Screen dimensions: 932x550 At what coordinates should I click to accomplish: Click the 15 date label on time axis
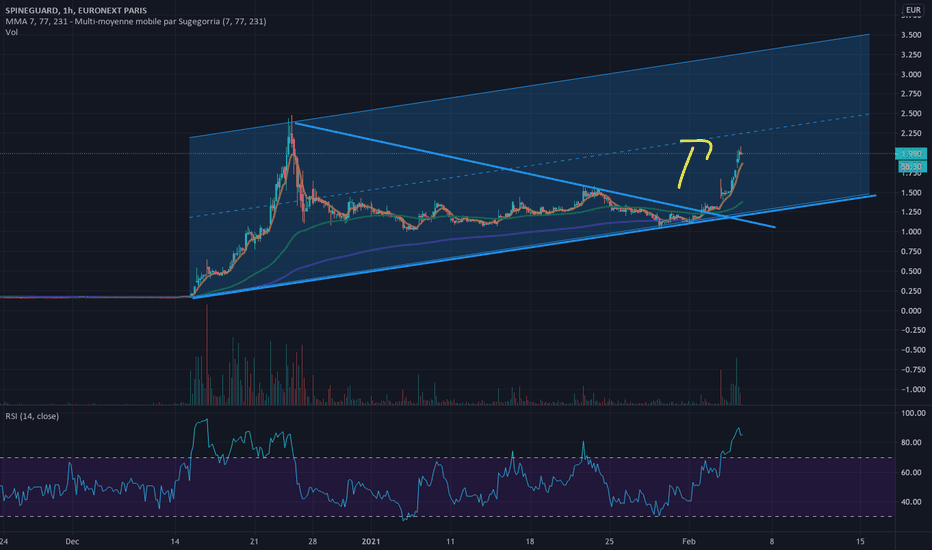pos(860,542)
